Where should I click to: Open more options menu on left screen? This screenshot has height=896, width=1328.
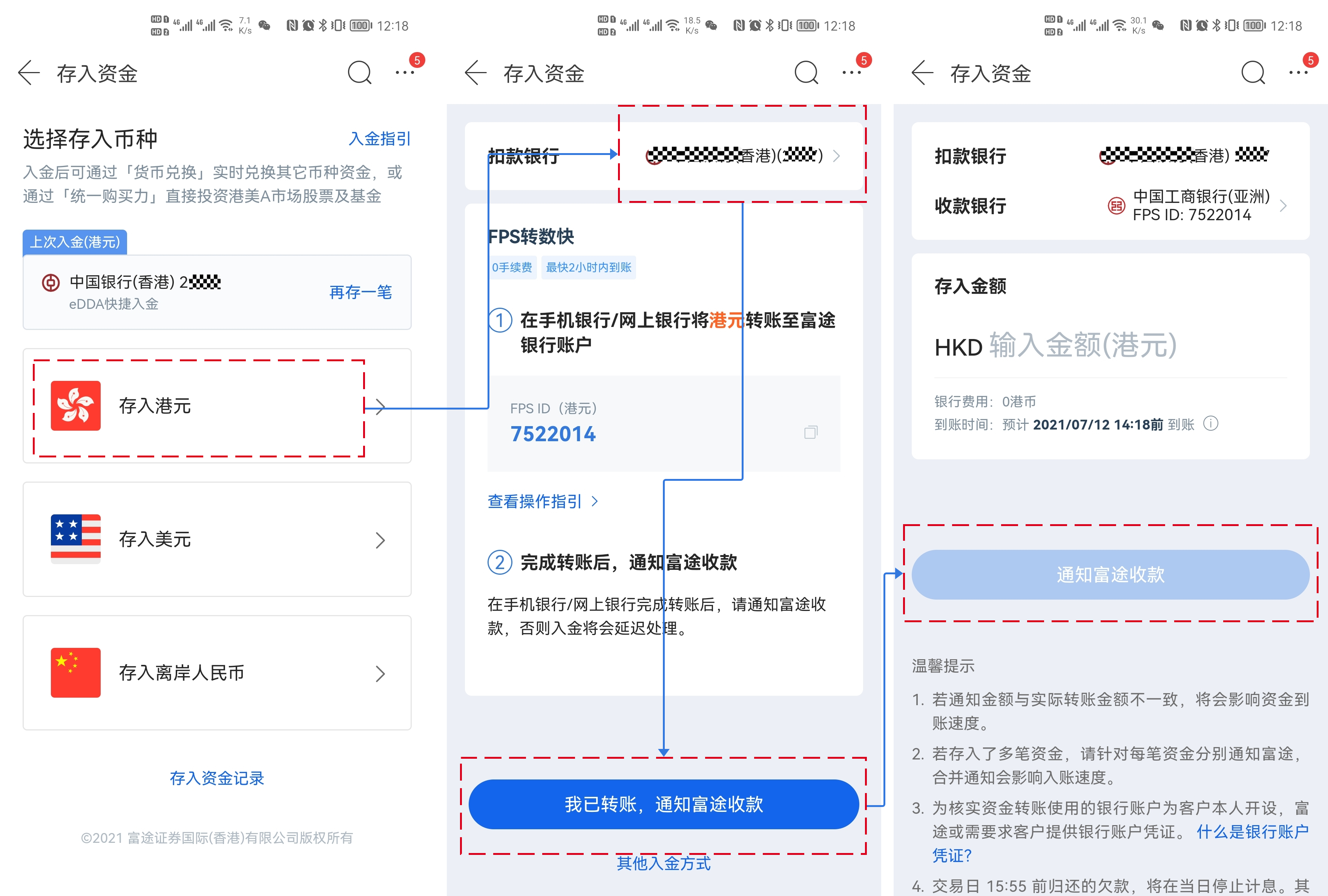405,73
